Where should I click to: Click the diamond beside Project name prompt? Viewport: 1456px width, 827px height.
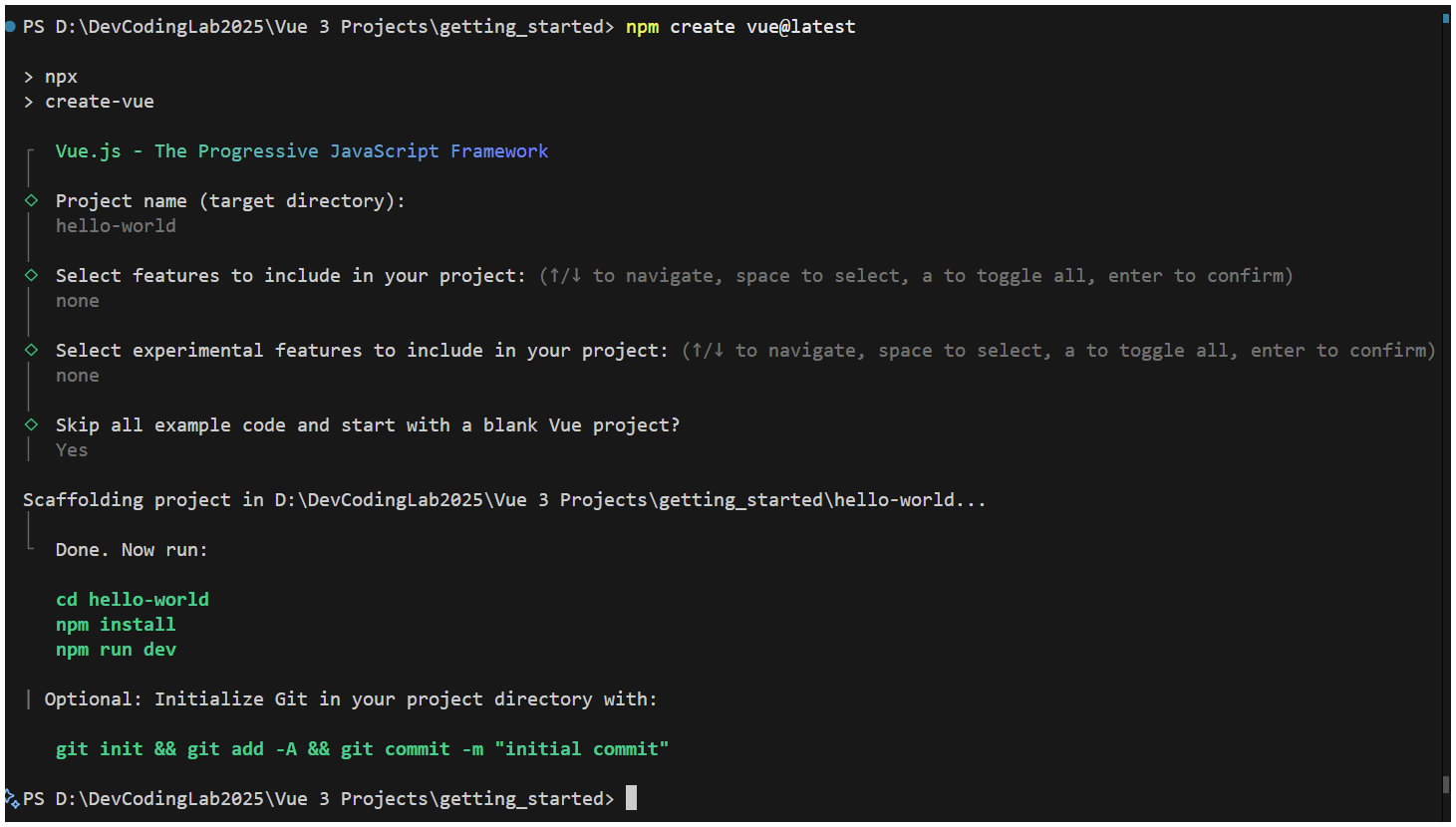tap(31, 200)
